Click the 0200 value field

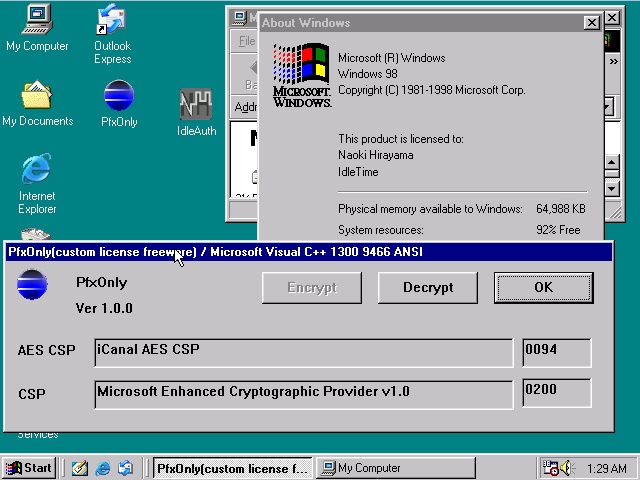pos(556,393)
